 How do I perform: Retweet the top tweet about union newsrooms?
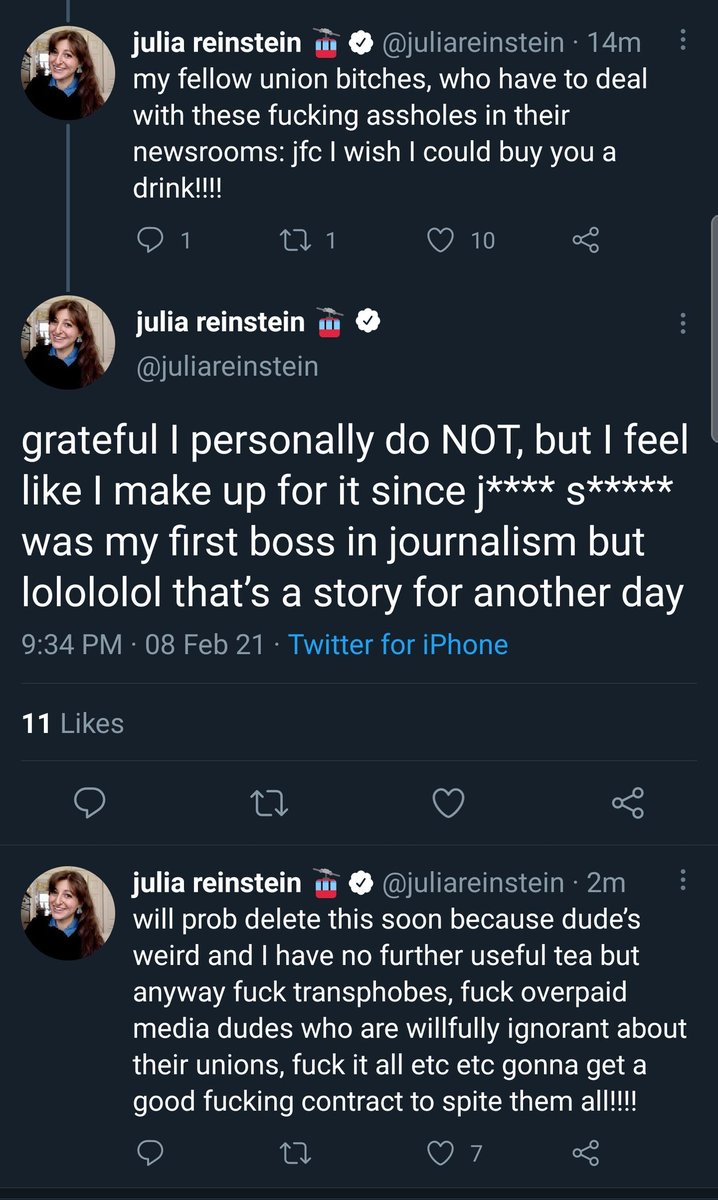point(299,240)
